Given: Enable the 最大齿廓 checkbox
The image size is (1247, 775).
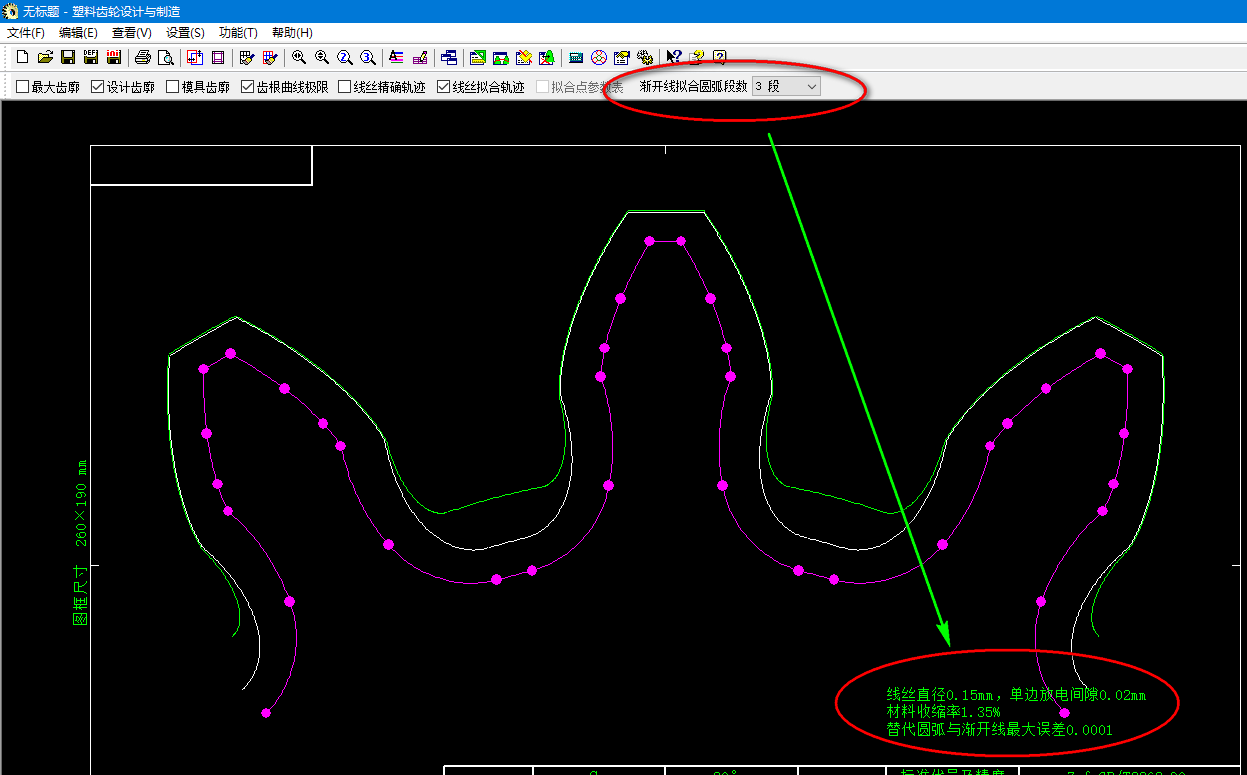Looking at the screenshot, I should 23,87.
